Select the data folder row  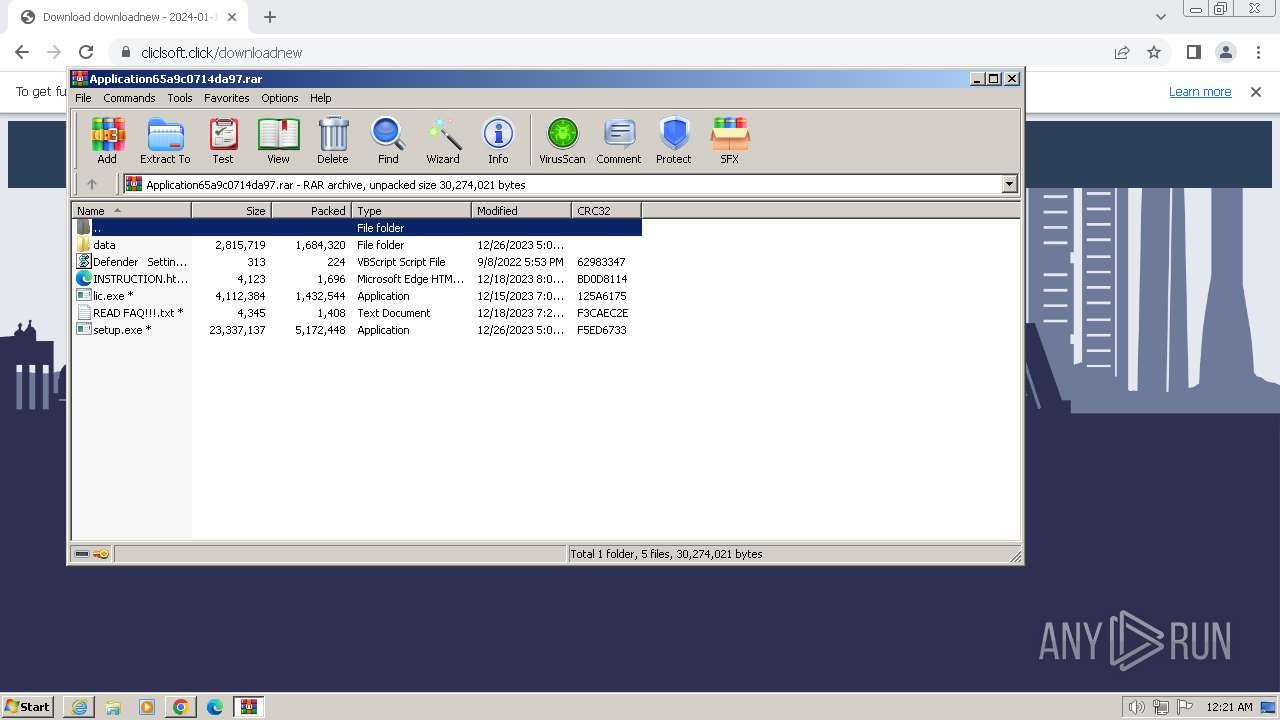point(357,245)
